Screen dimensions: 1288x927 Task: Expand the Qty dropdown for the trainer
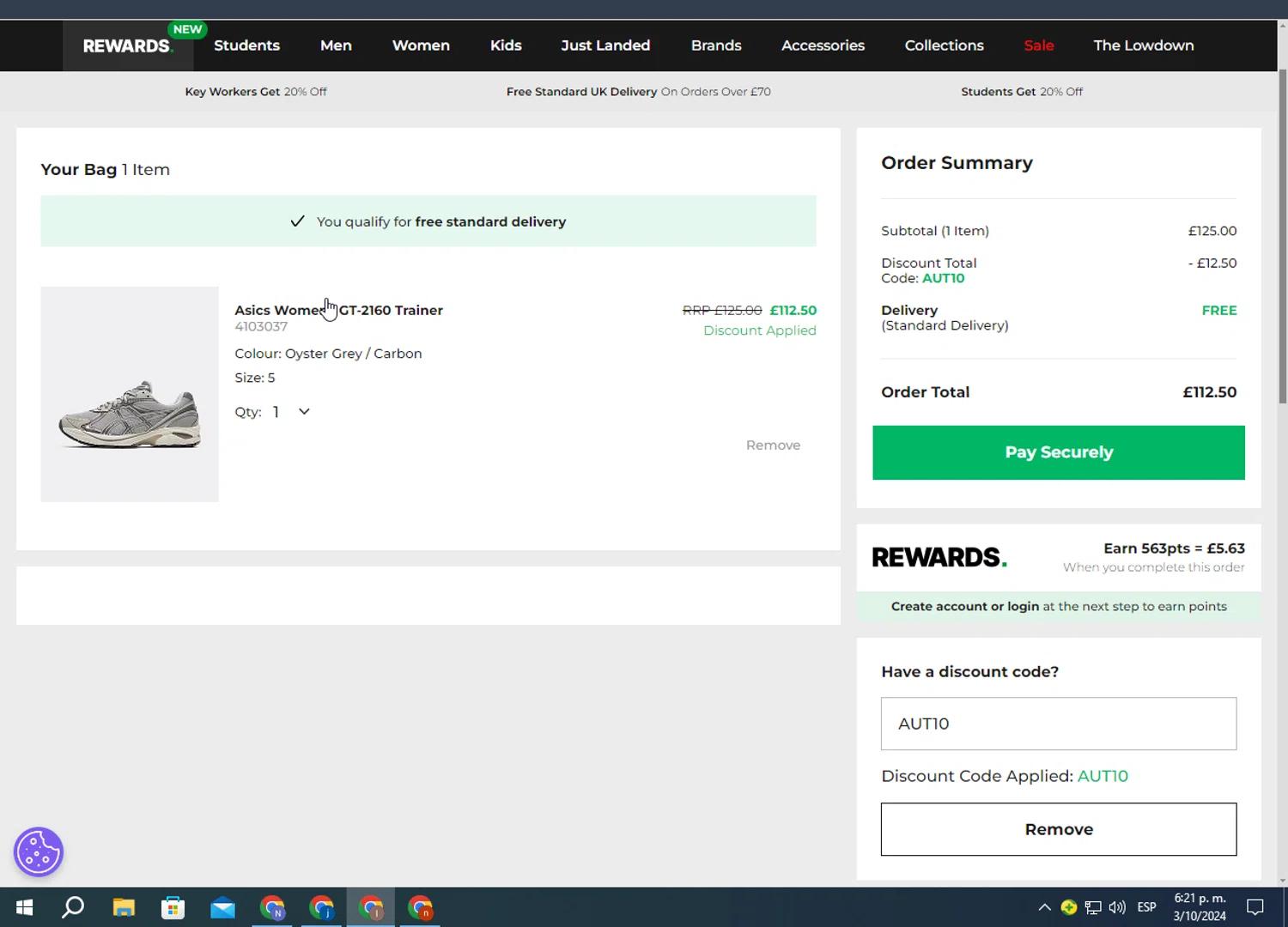click(292, 412)
